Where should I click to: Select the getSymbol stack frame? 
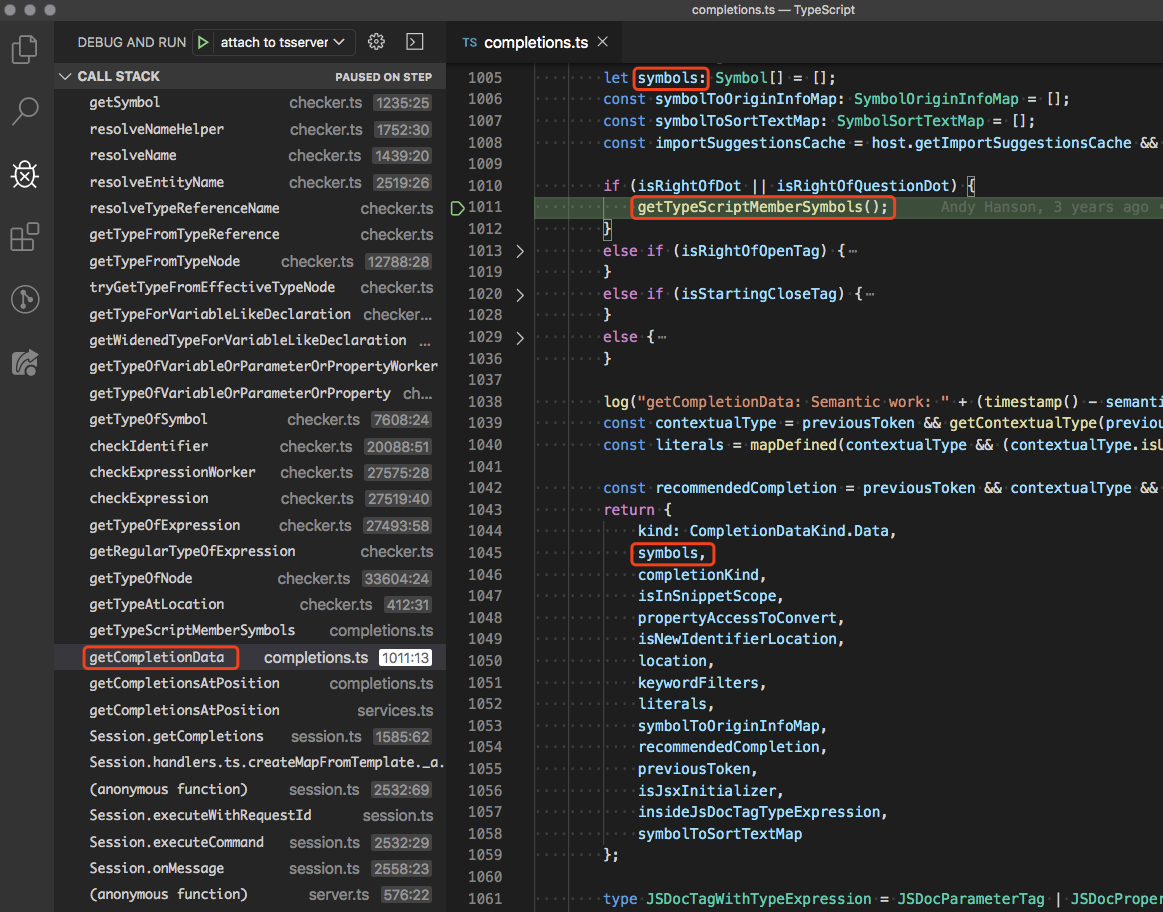(x=125, y=103)
